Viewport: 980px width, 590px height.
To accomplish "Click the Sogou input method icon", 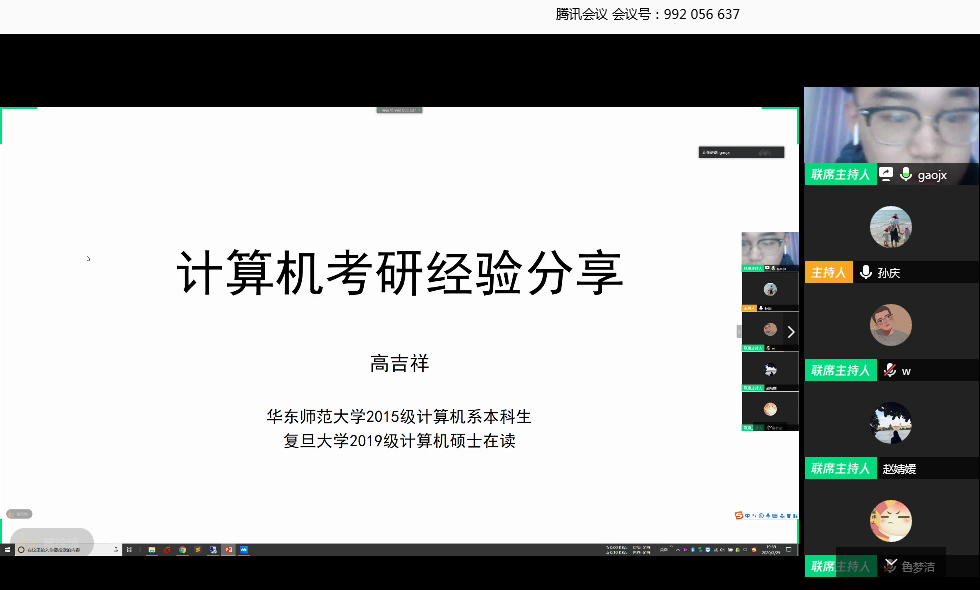I will pyautogui.click(x=739, y=515).
